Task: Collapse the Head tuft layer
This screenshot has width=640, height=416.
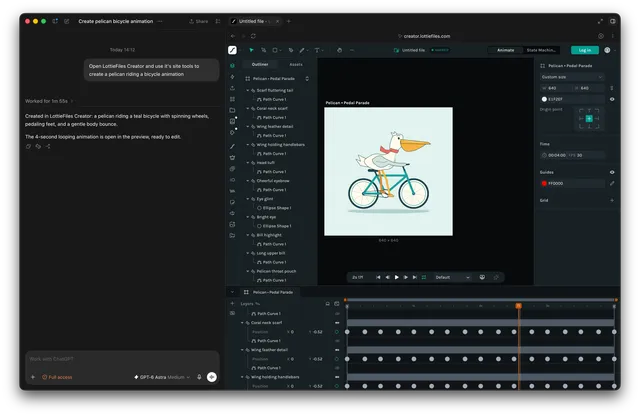Action: coord(247,162)
